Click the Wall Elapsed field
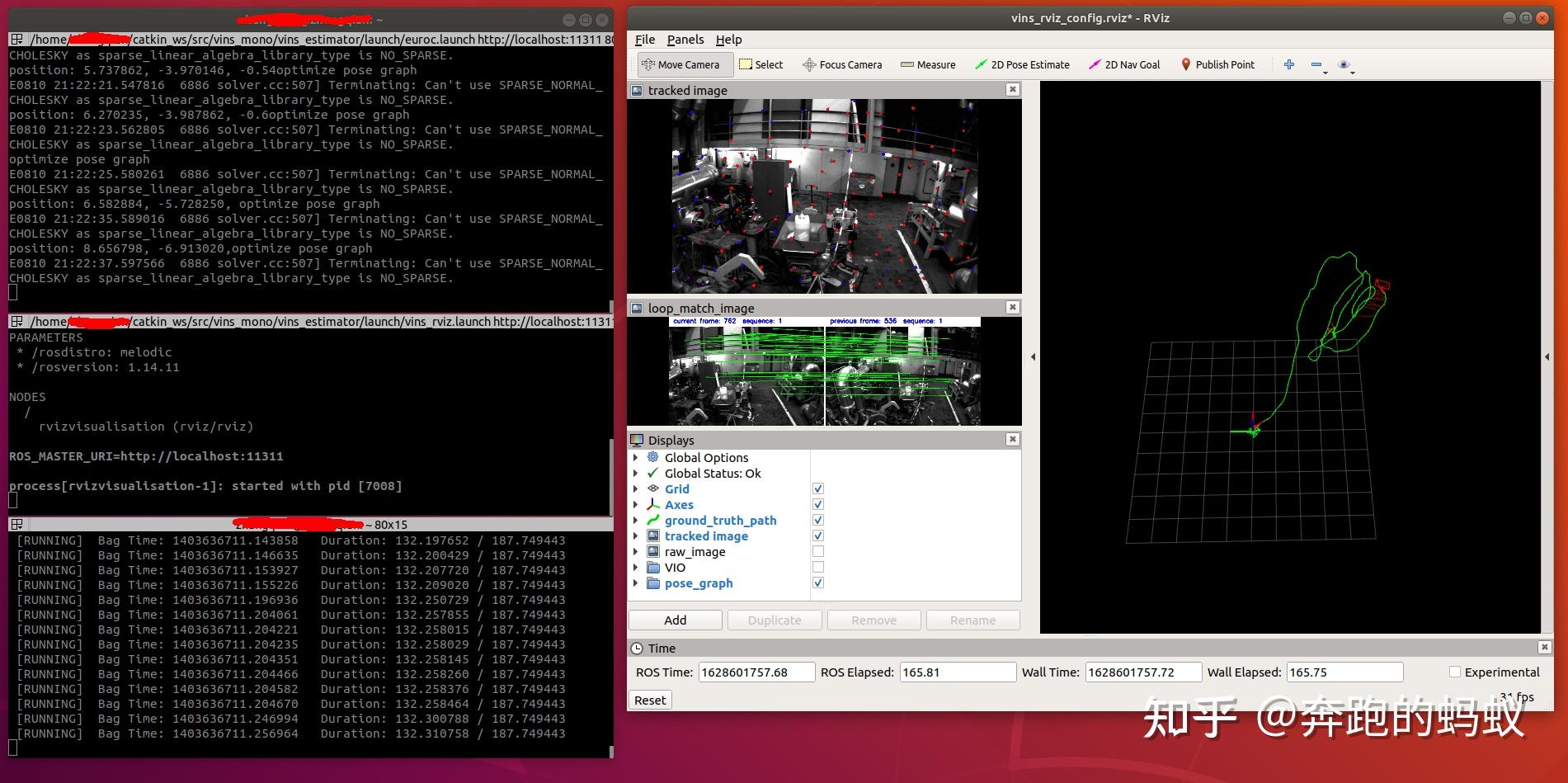This screenshot has width=1568, height=783. (1344, 672)
